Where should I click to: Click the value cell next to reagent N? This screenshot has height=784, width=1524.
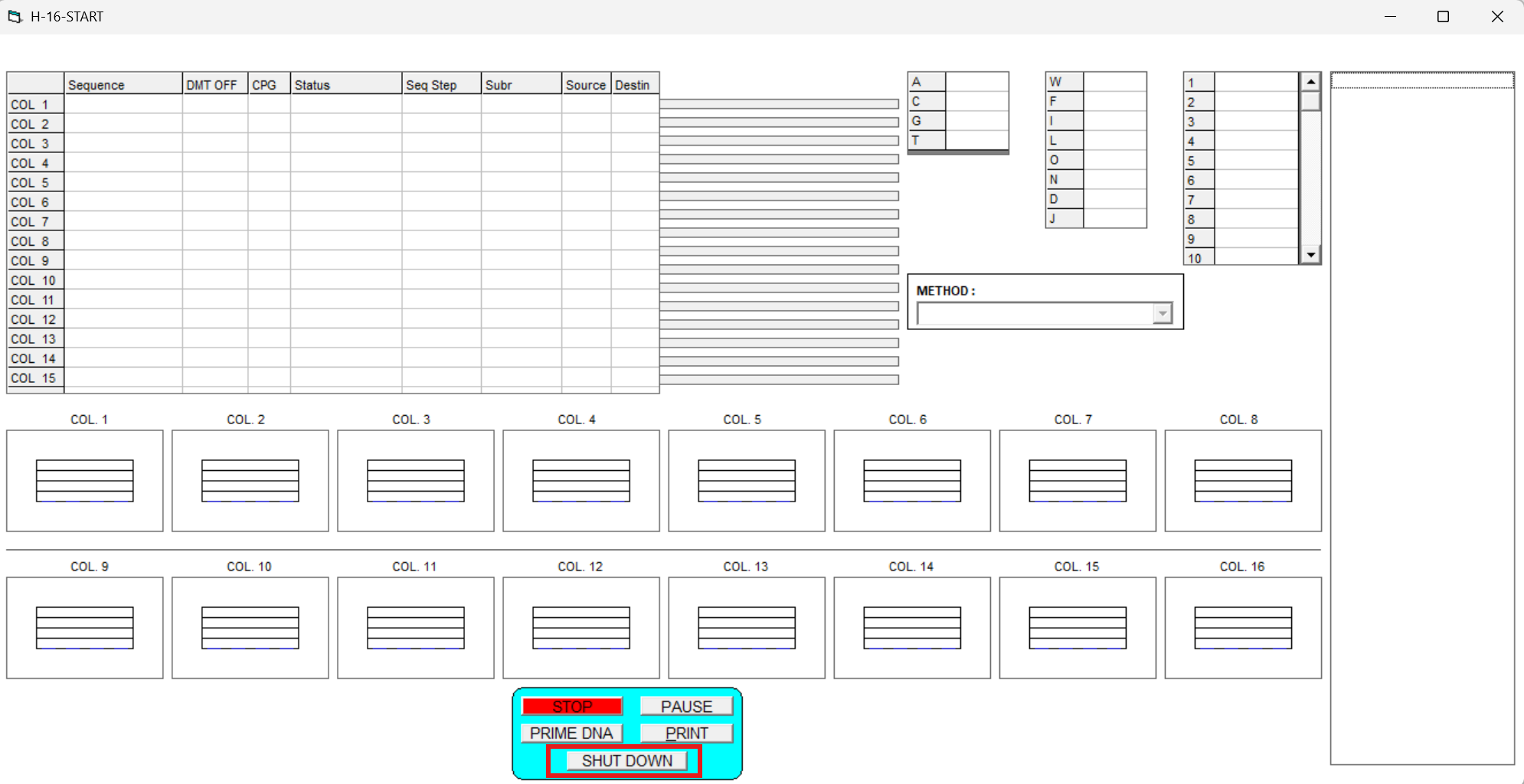1114,179
